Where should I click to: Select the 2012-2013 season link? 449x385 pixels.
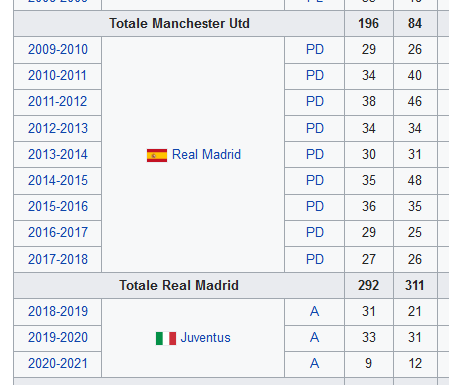click(x=58, y=128)
